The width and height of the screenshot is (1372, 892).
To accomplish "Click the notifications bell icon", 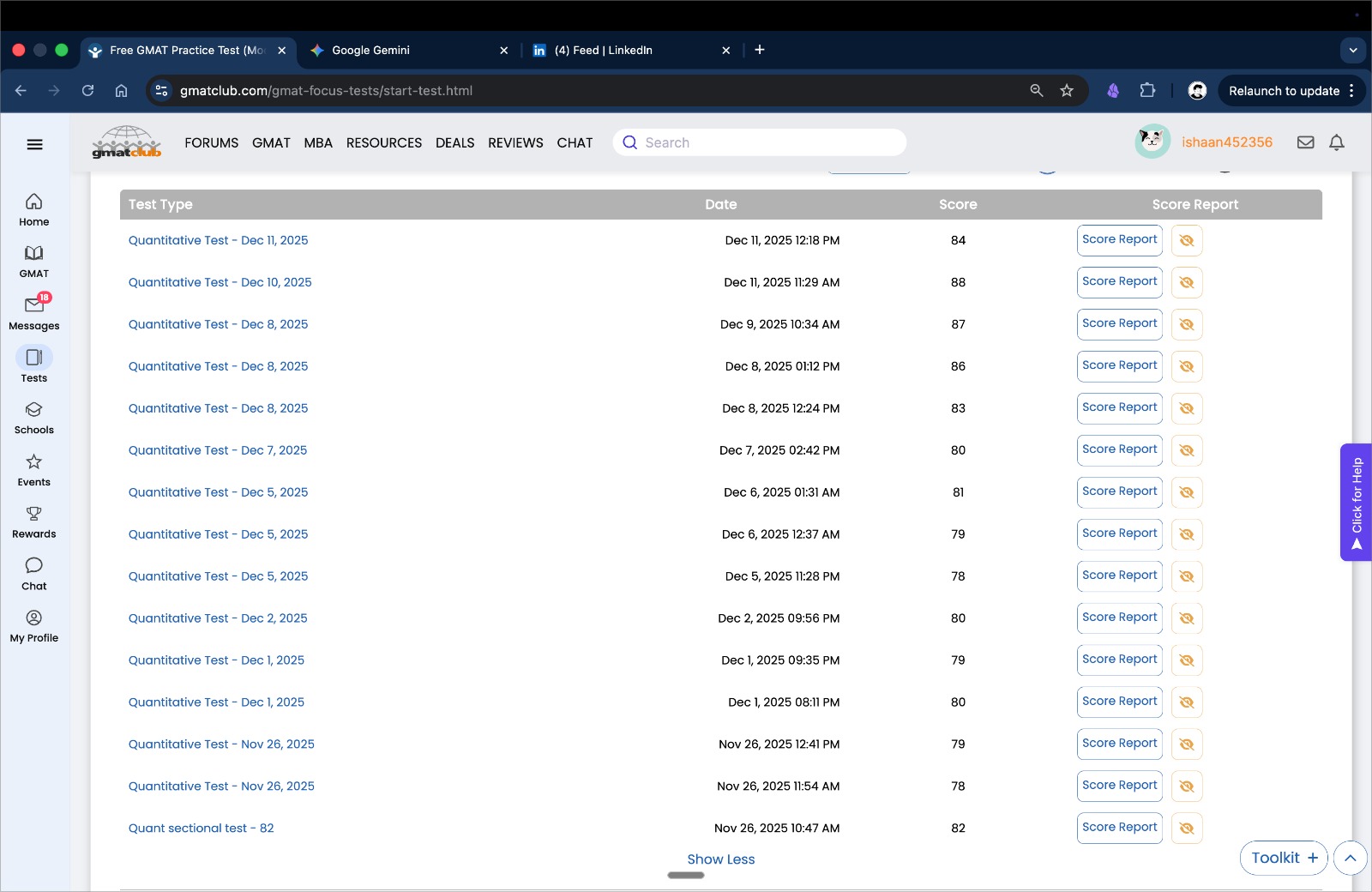I will (x=1336, y=142).
